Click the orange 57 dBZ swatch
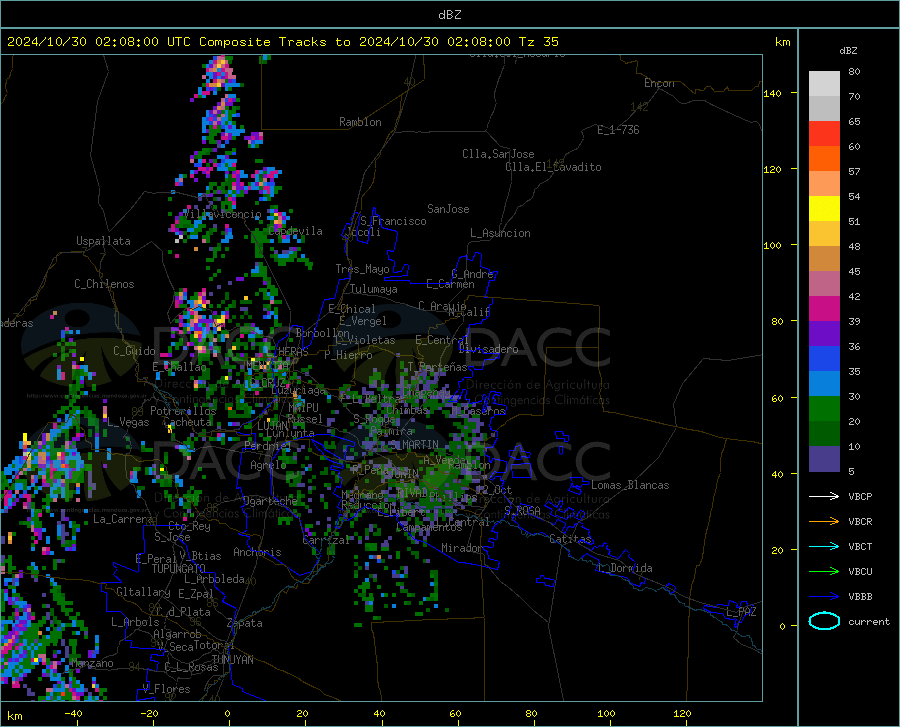The image size is (900, 727). tap(824, 159)
